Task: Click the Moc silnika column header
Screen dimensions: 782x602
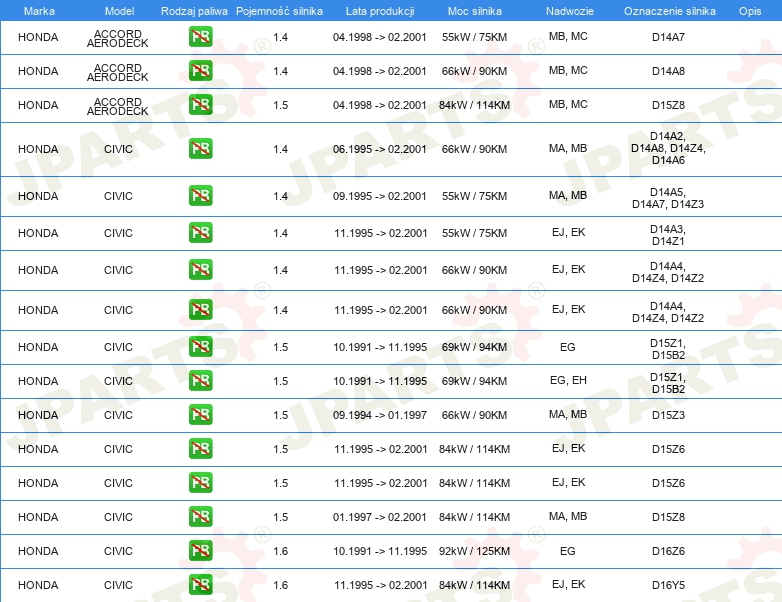Action: 475,11
